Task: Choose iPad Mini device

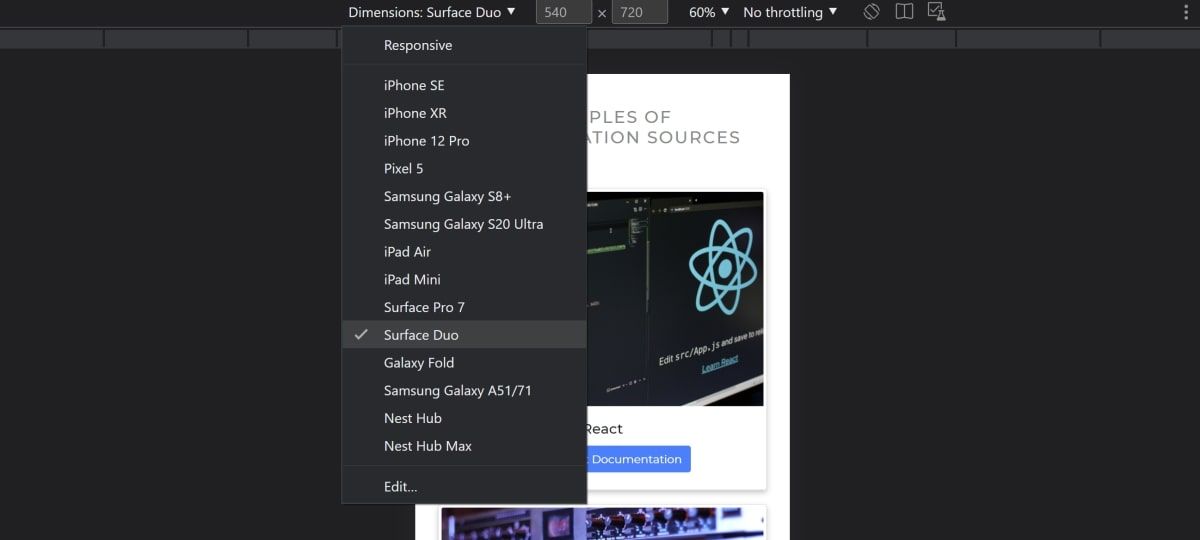Action: point(464,279)
